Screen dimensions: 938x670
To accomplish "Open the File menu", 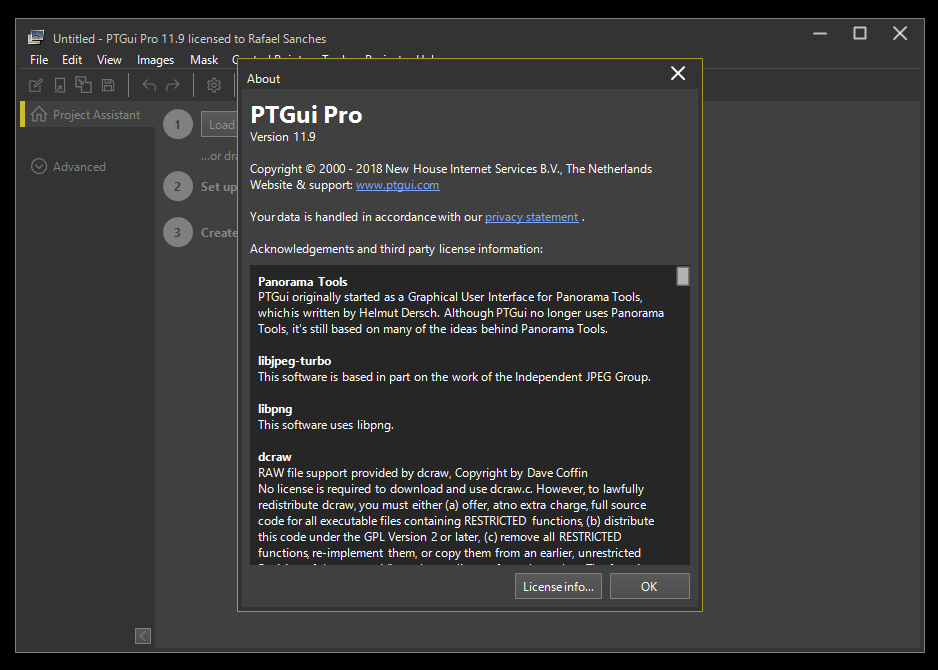I will tap(39, 60).
